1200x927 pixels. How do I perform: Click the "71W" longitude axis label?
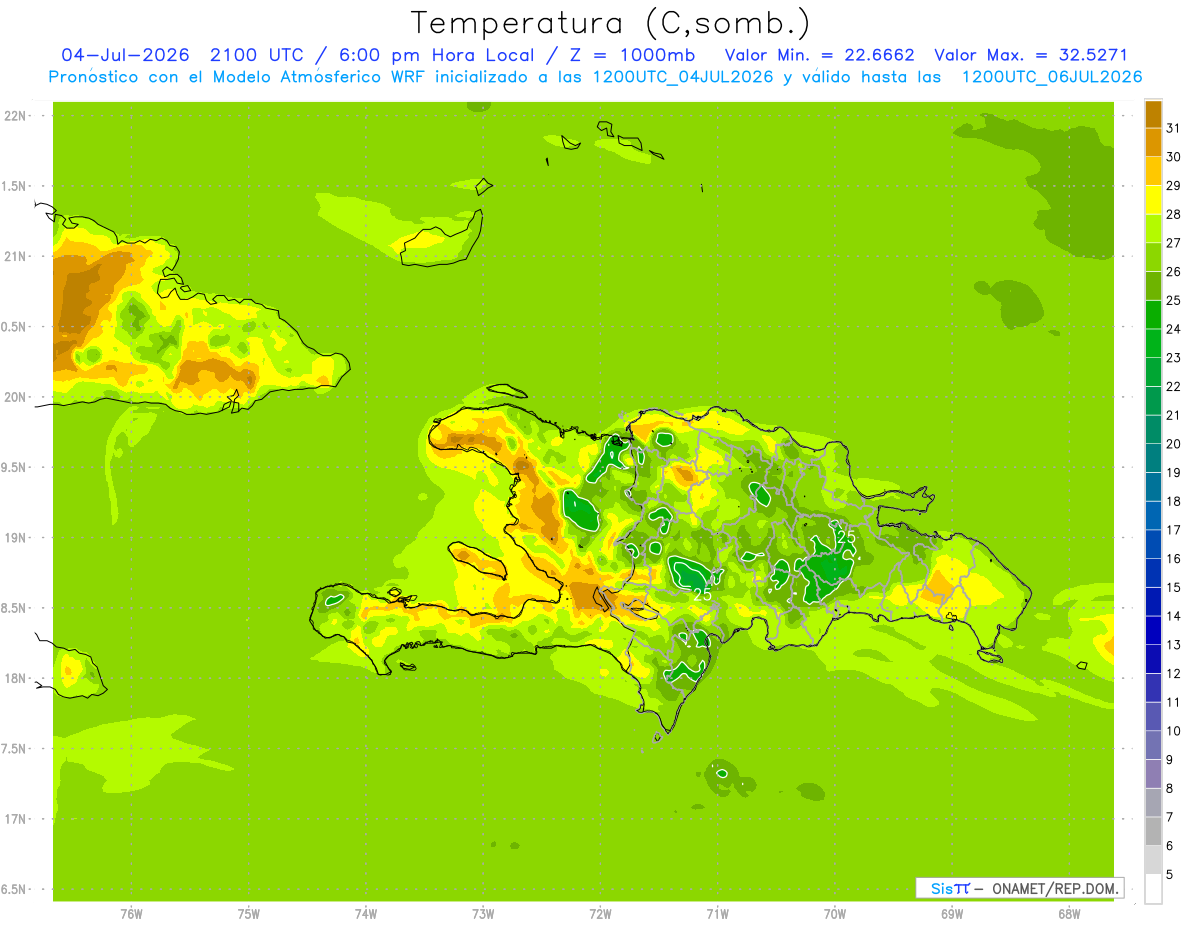717,913
